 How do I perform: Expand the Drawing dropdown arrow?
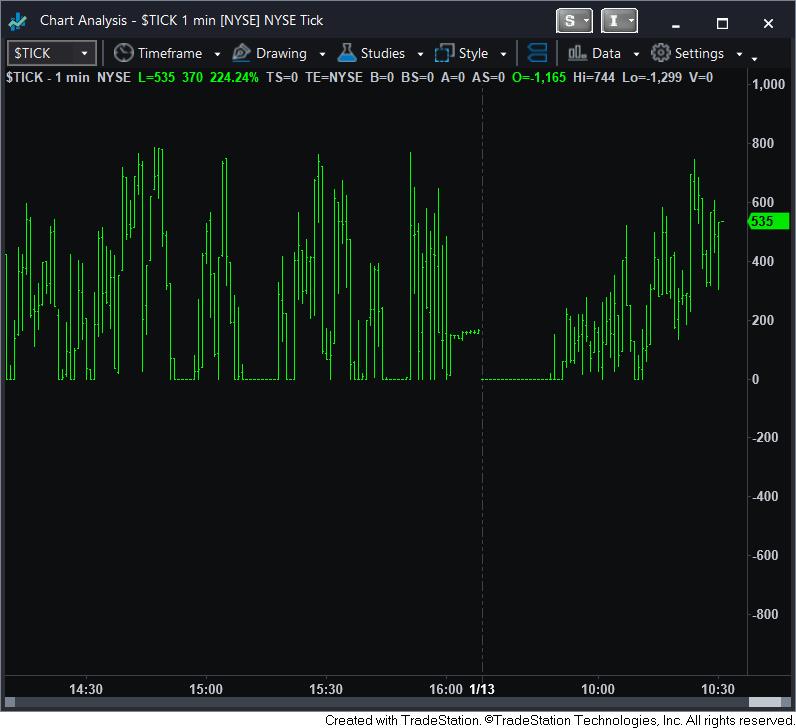(x=322, y=54)
